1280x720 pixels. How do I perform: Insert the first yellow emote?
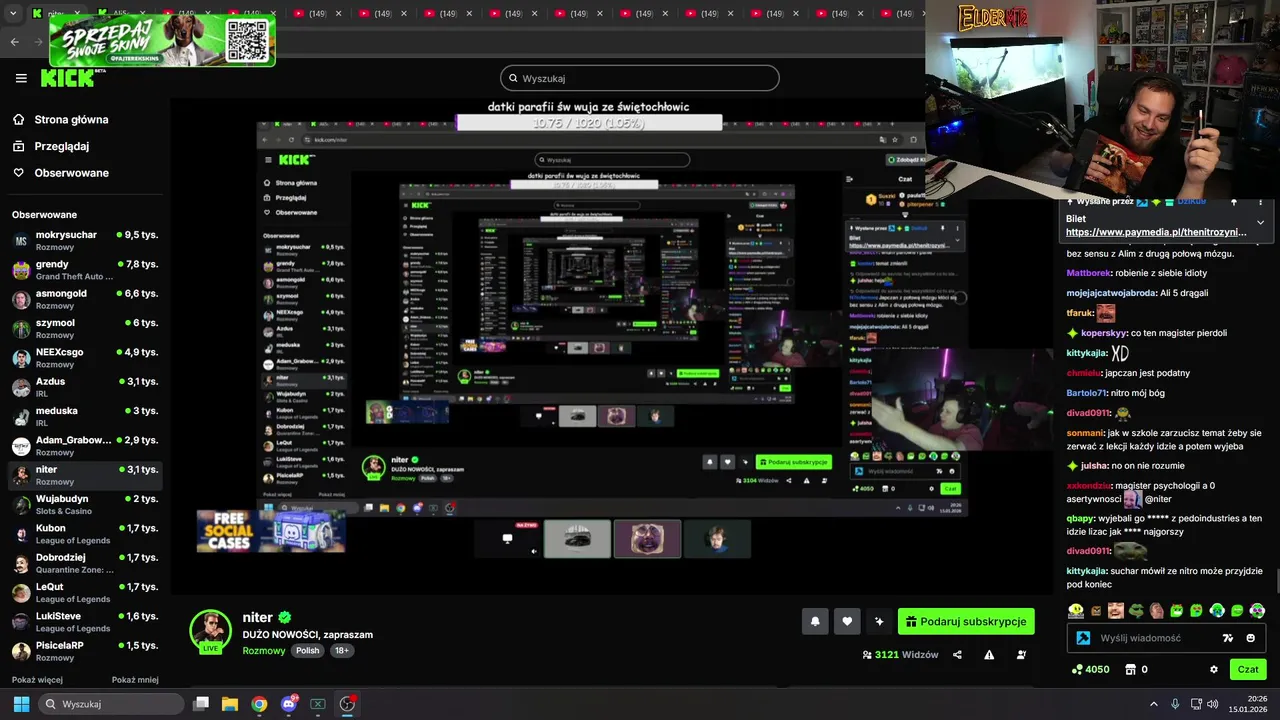(x=1076, y=610)
